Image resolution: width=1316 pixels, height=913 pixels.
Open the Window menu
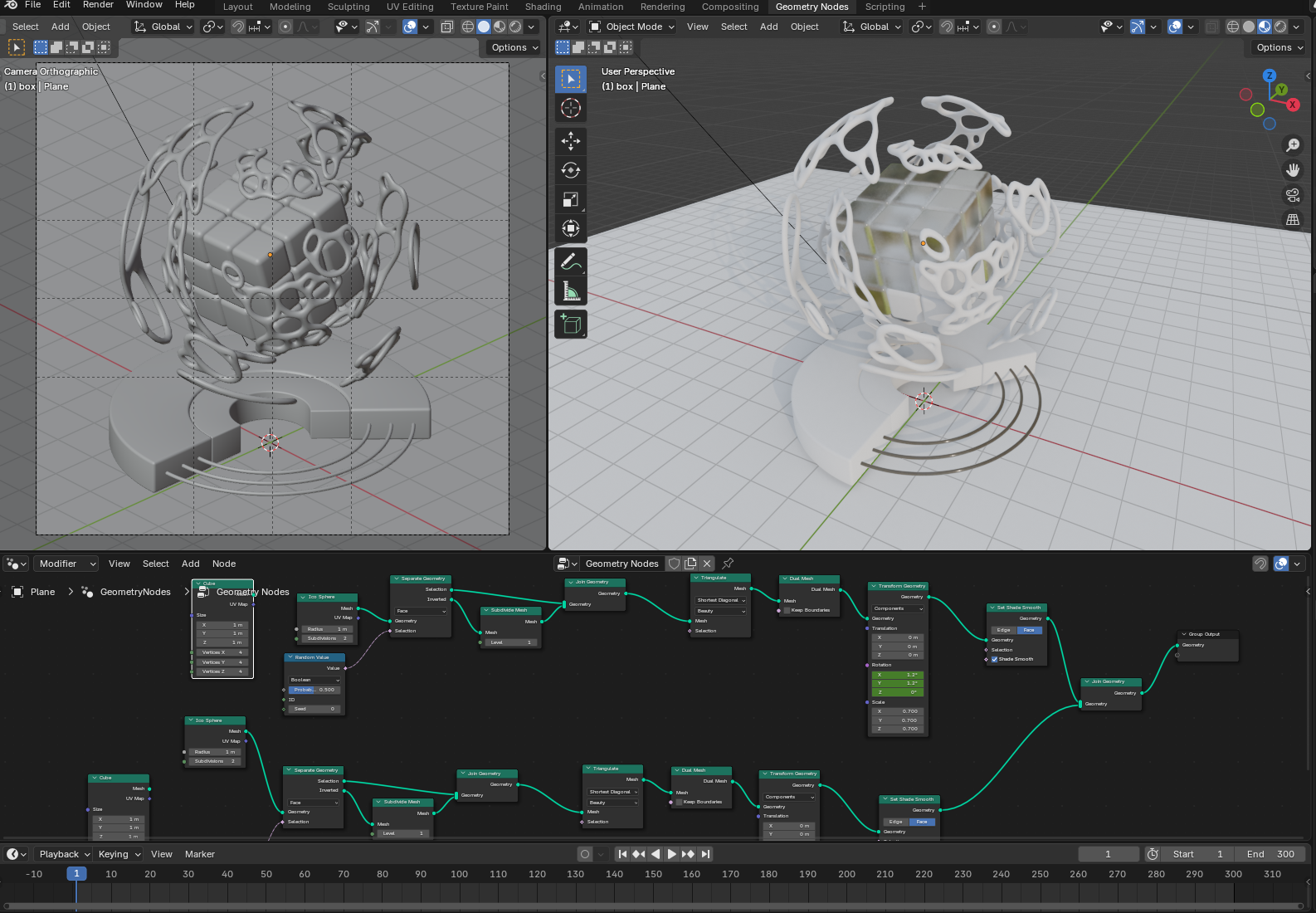click(144, 5)
